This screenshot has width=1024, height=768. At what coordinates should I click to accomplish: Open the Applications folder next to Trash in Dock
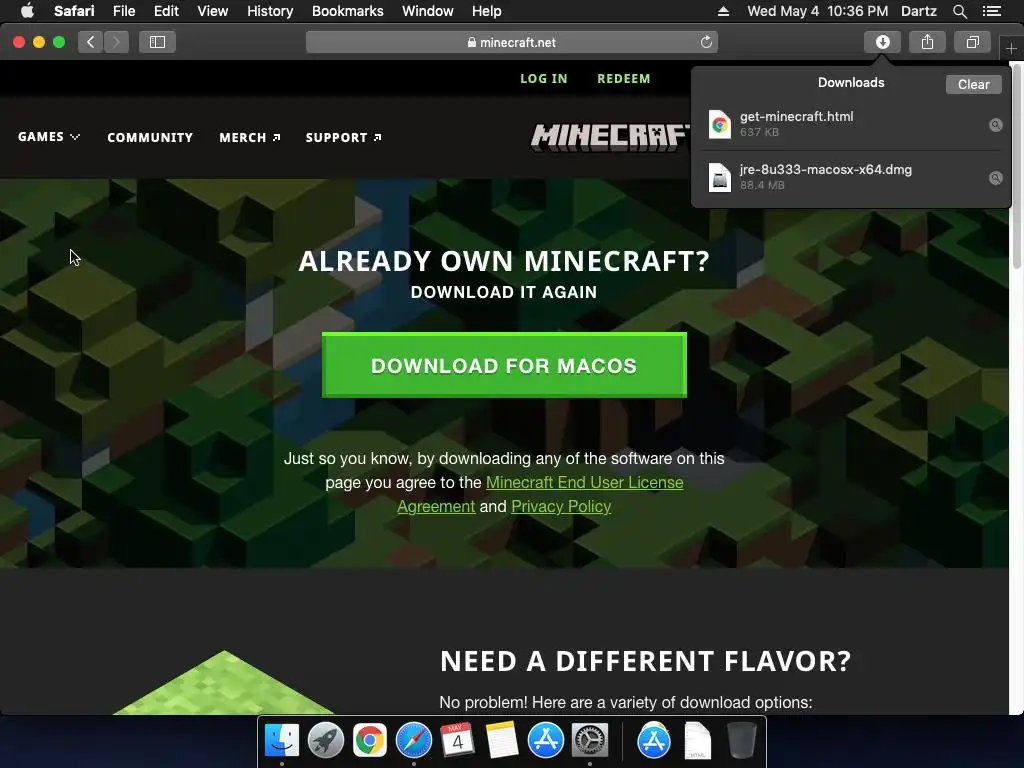(x=654, y=740)
